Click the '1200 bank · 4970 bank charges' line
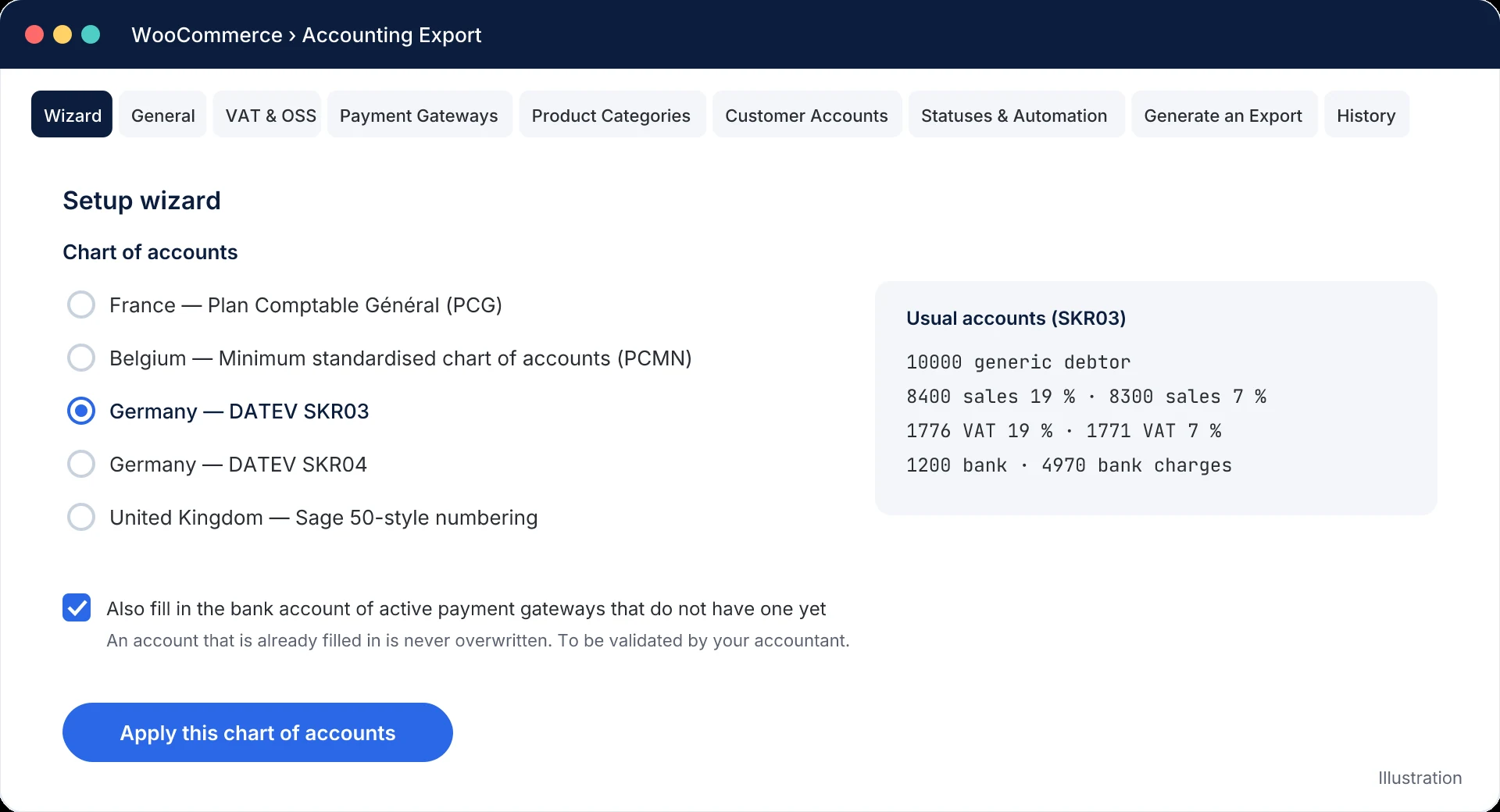 pyautogui.click(x=1069, y=465)
